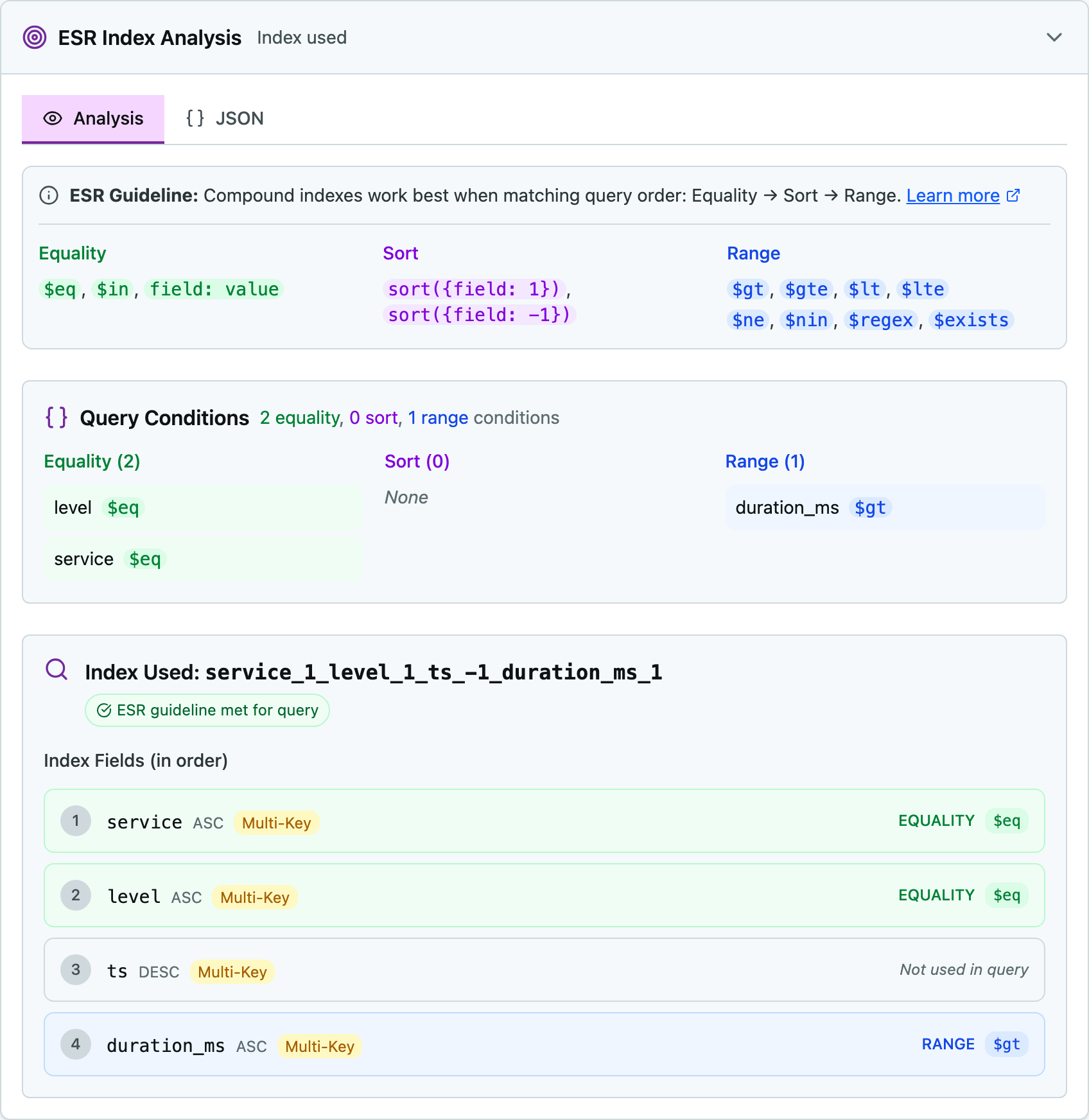Click the Equality (2) column heading
1089x1120 pixels.
coord(92,461)
